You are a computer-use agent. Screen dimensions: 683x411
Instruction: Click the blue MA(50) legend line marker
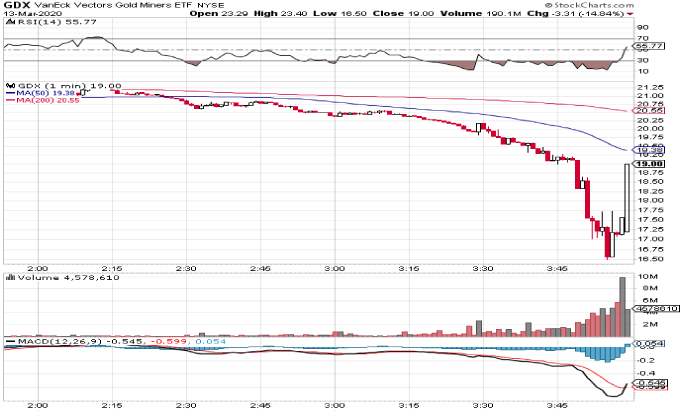(x=9, y=93)
